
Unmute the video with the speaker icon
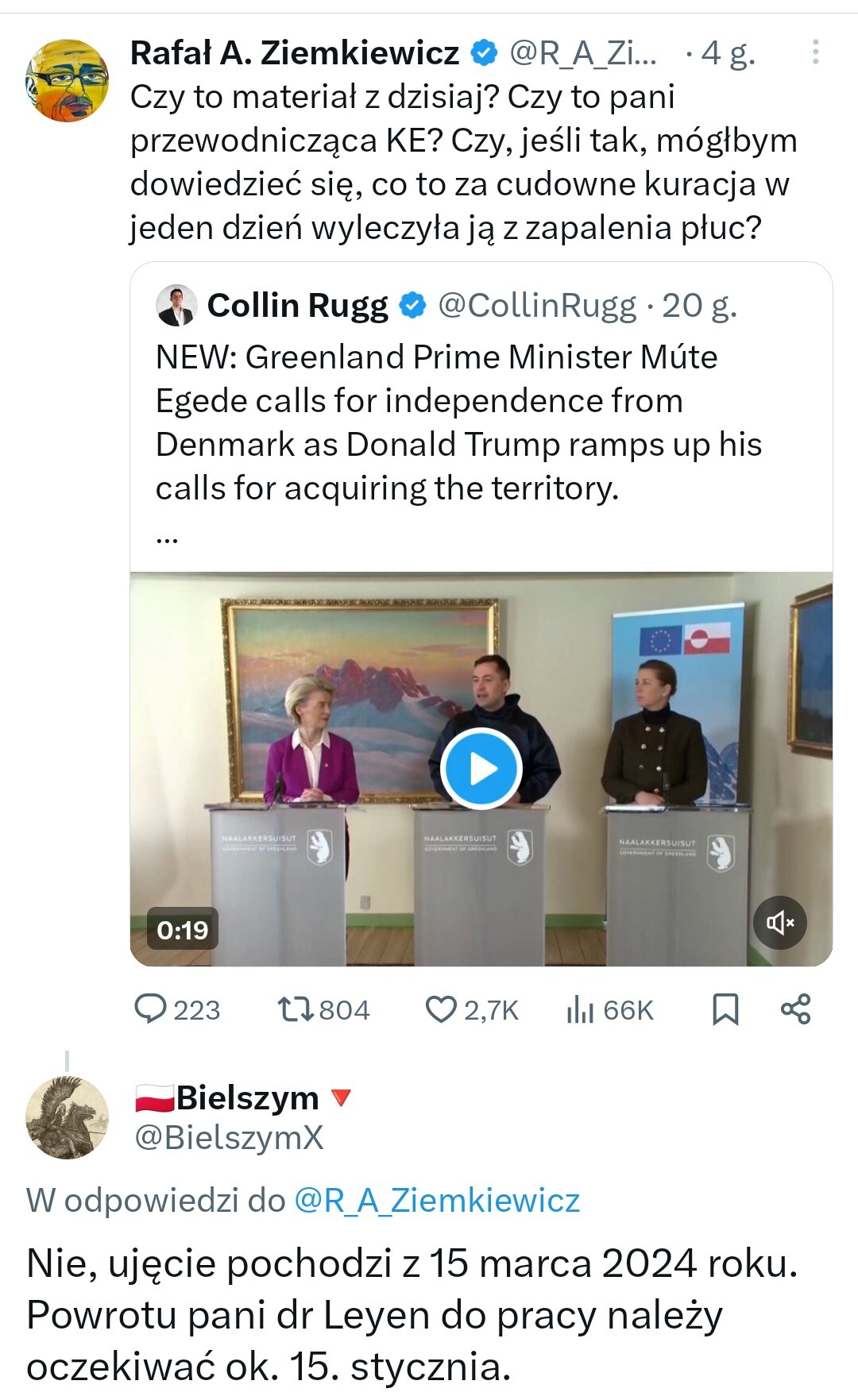779,922
